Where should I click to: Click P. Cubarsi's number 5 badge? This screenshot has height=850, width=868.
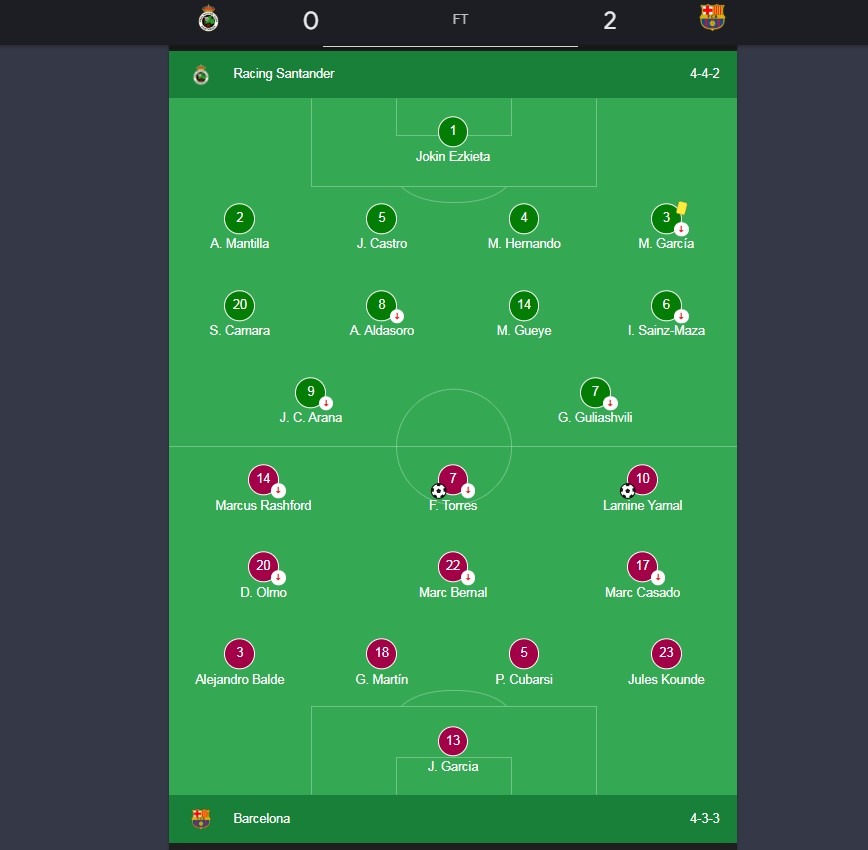tap(524, 654)
